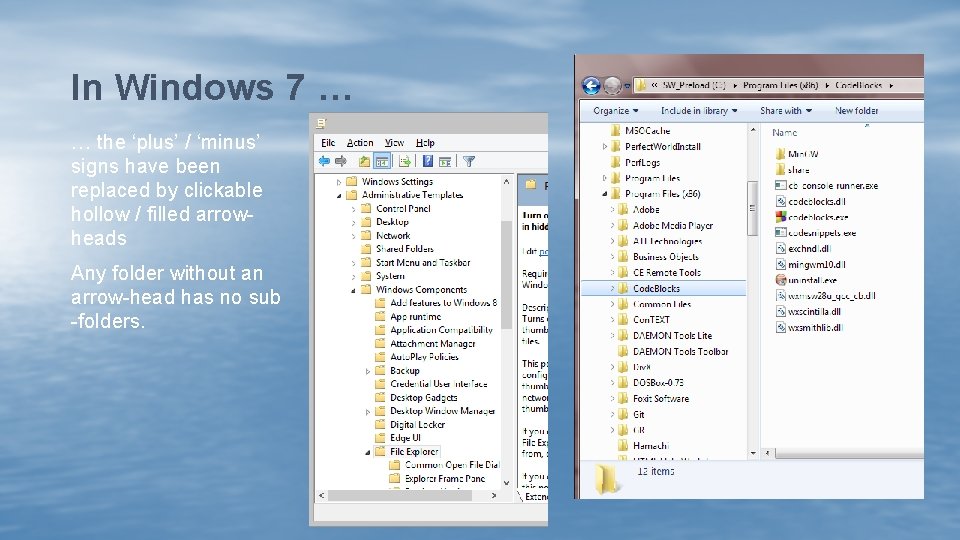Select DAEMON Tools Lite folder

click(x=672, y=336)
